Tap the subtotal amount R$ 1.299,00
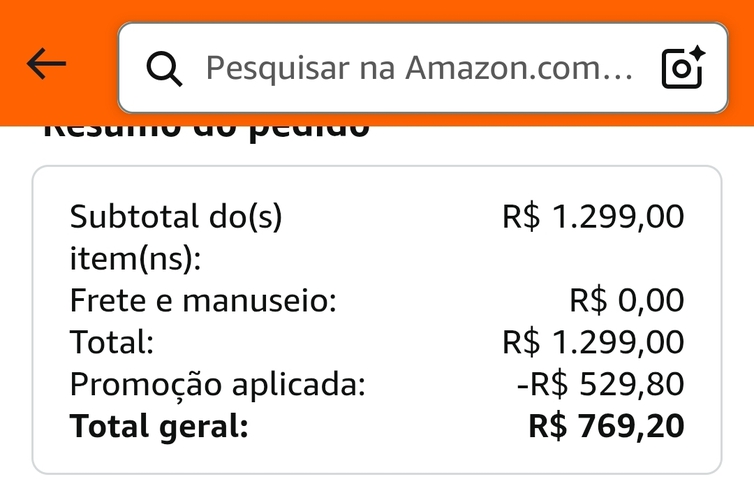This screenshot has width=754, height=500. point(593,216)
